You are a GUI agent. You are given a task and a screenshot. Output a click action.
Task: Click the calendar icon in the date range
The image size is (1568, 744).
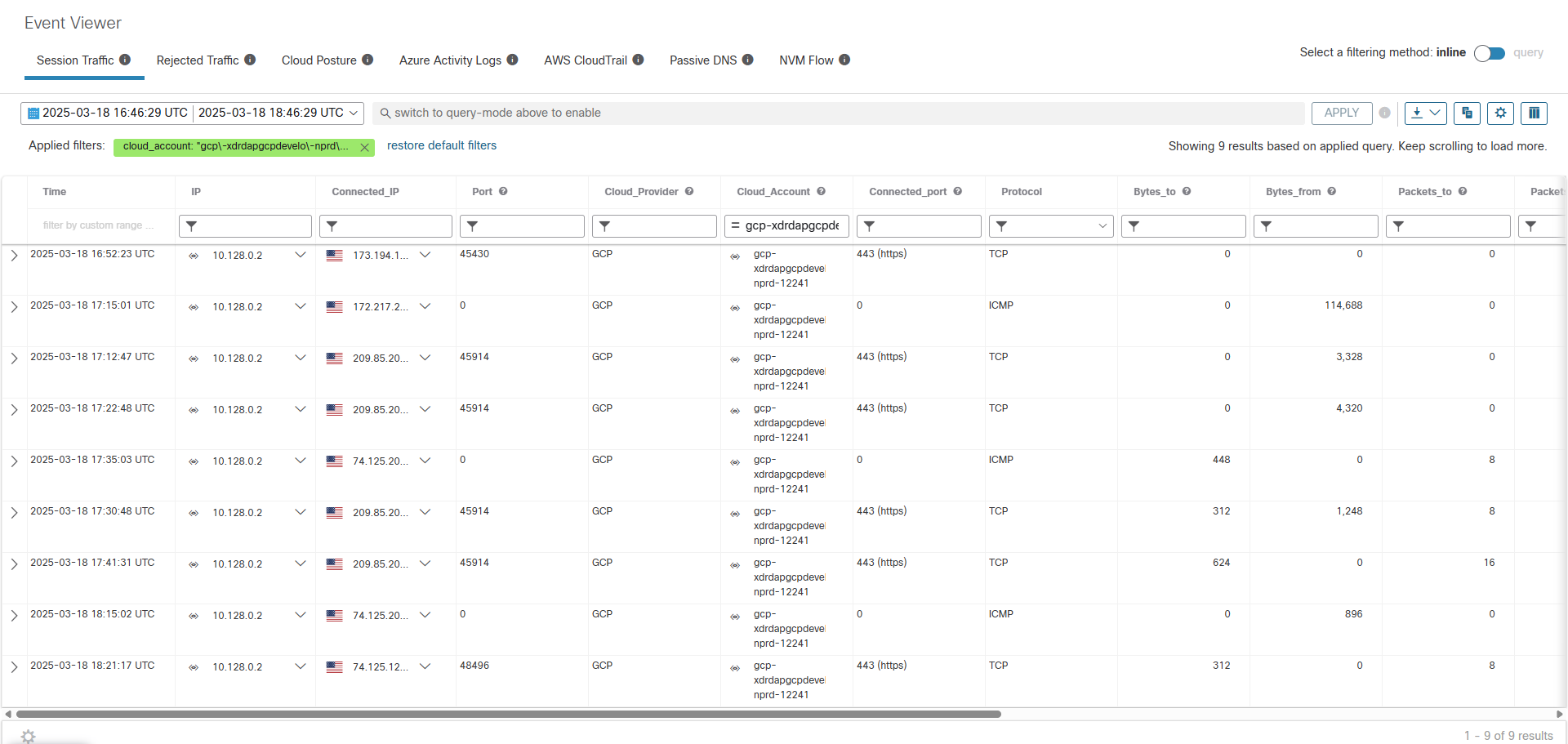pos(33,114)
